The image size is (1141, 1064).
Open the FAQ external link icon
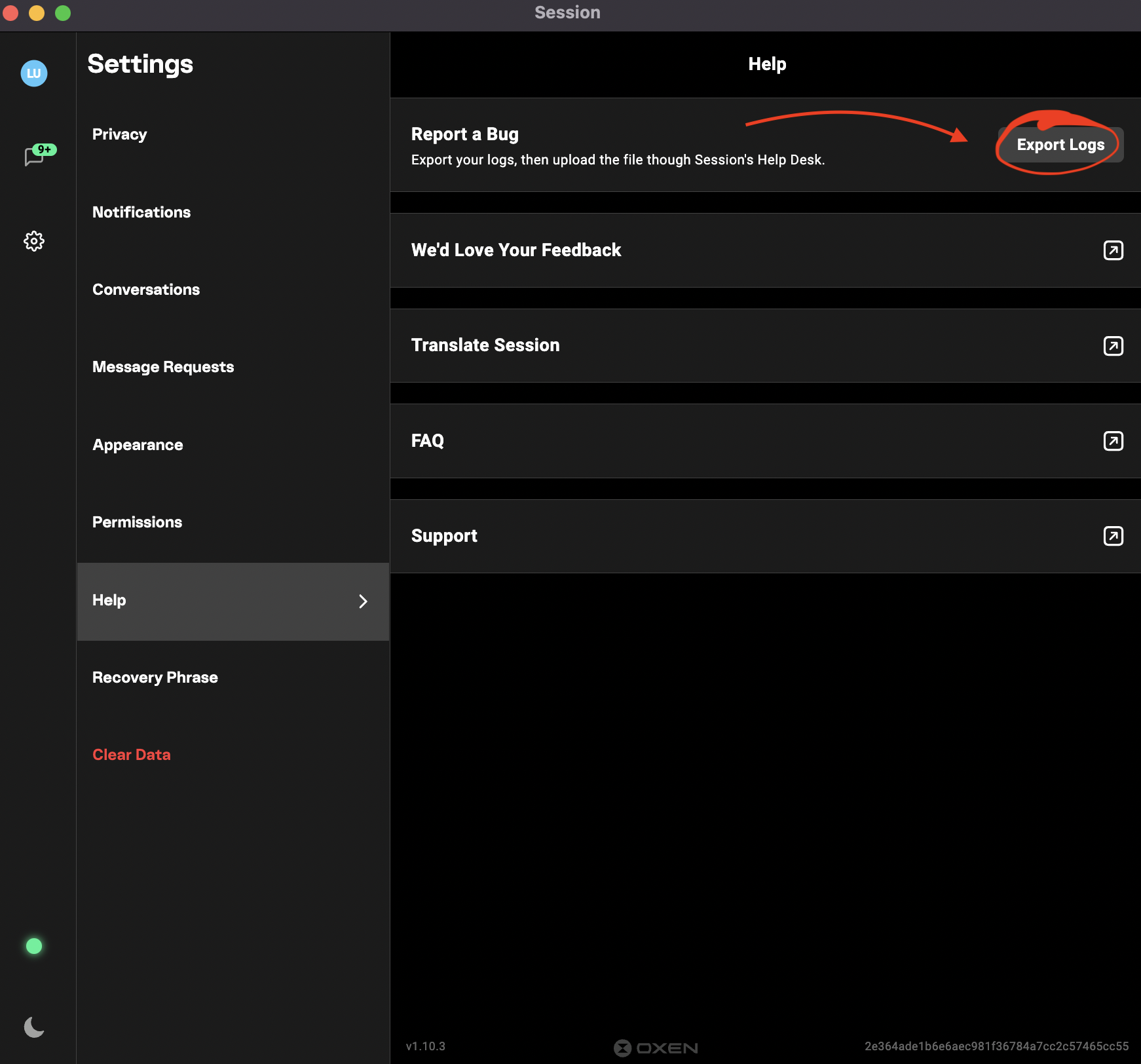[x=1113, y=441]
